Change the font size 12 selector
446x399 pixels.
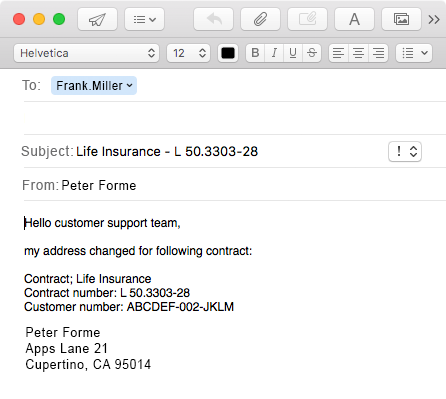pyautogui.click(x=188, y=53)
